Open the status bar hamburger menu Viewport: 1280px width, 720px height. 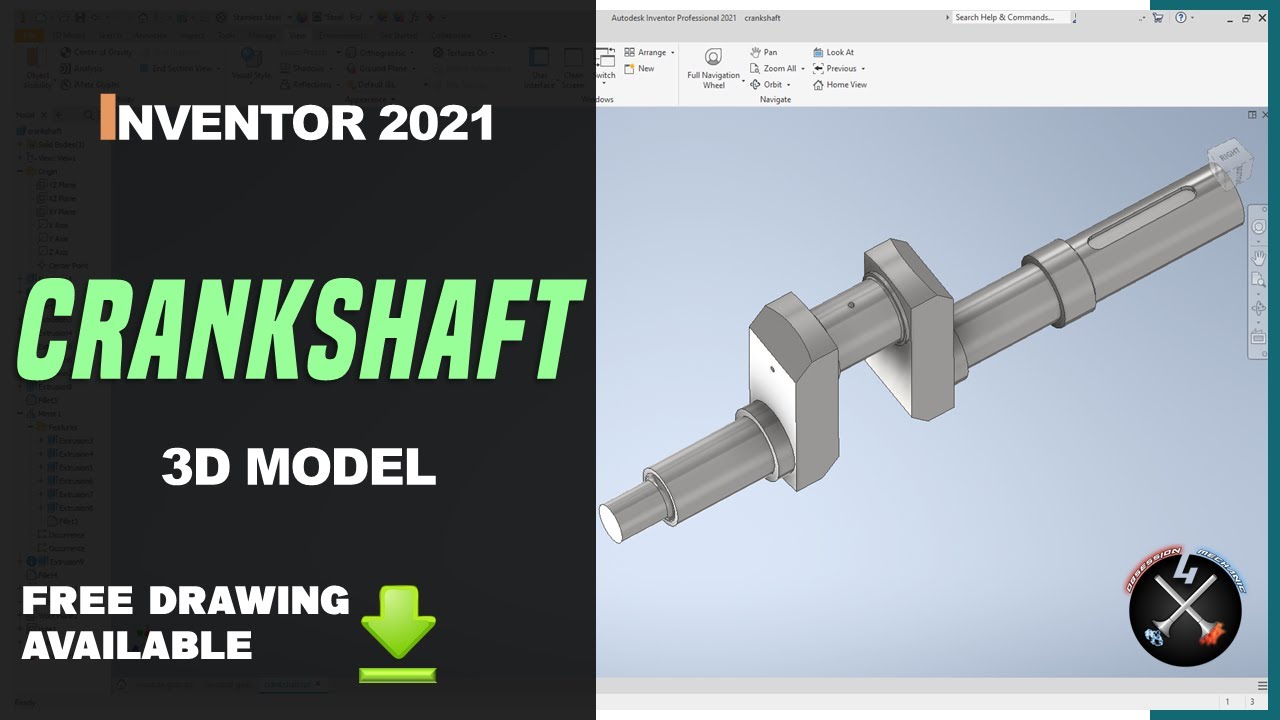[x=1262, y=685]
